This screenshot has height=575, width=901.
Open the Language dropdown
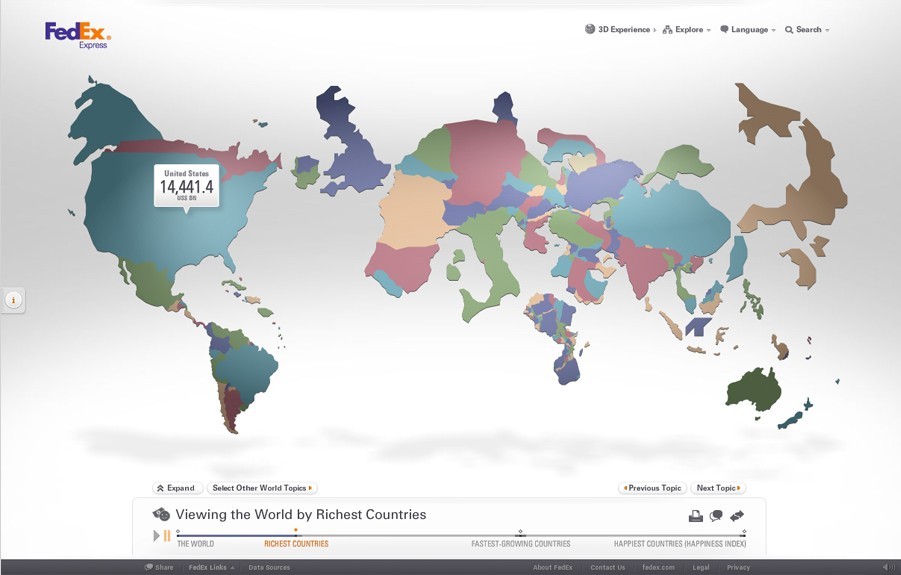click(748, 30)
